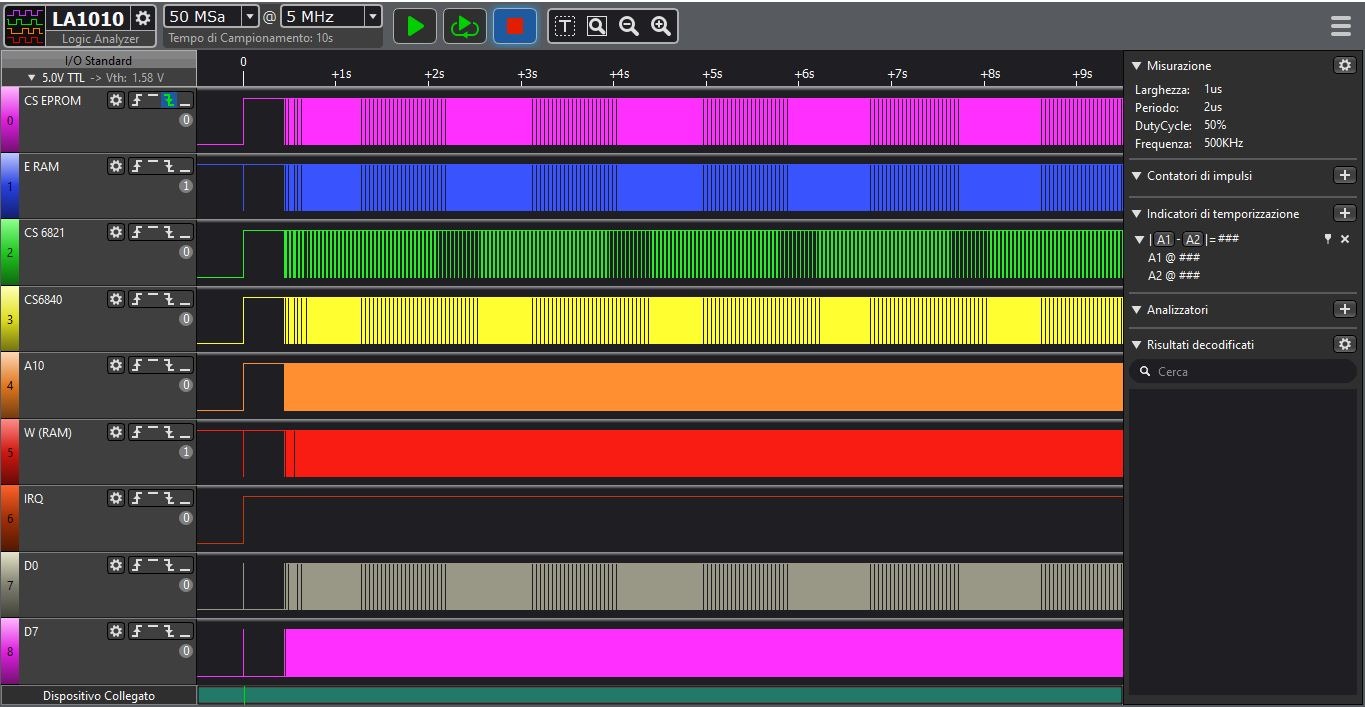Add a new protocol analyzer in Analizzatori
Viewport: 1365px width, 707px height.
click(1345, 309)
